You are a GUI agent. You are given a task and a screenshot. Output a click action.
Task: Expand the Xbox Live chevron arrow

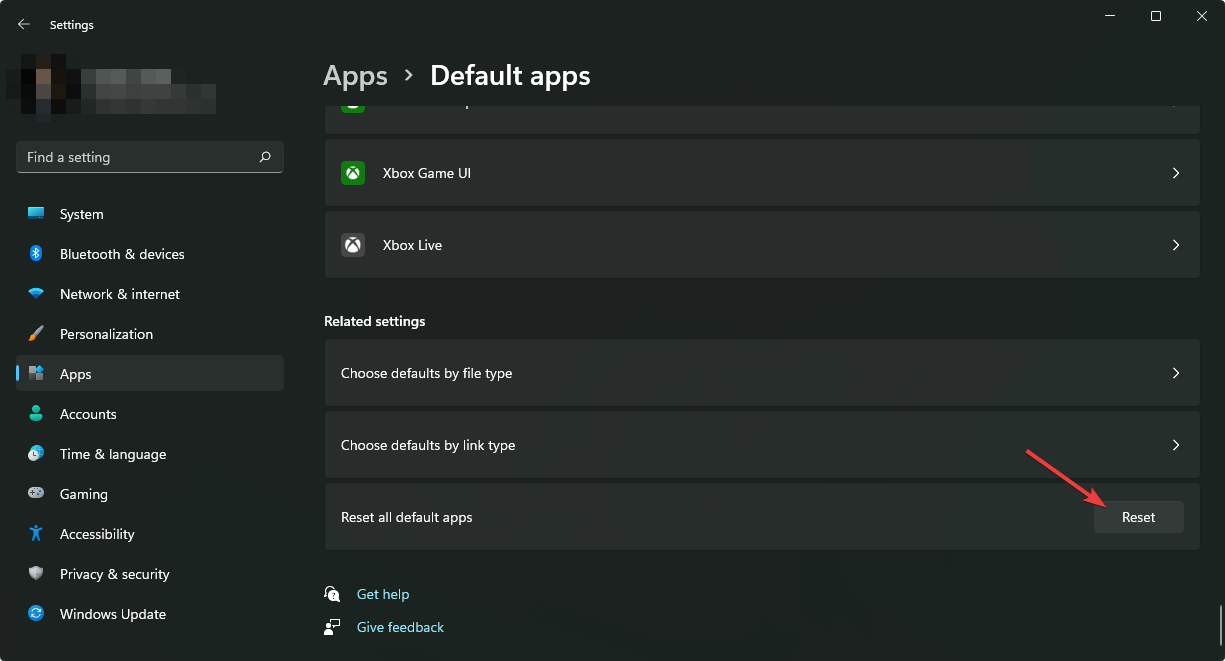click(x=1175, y=245)
